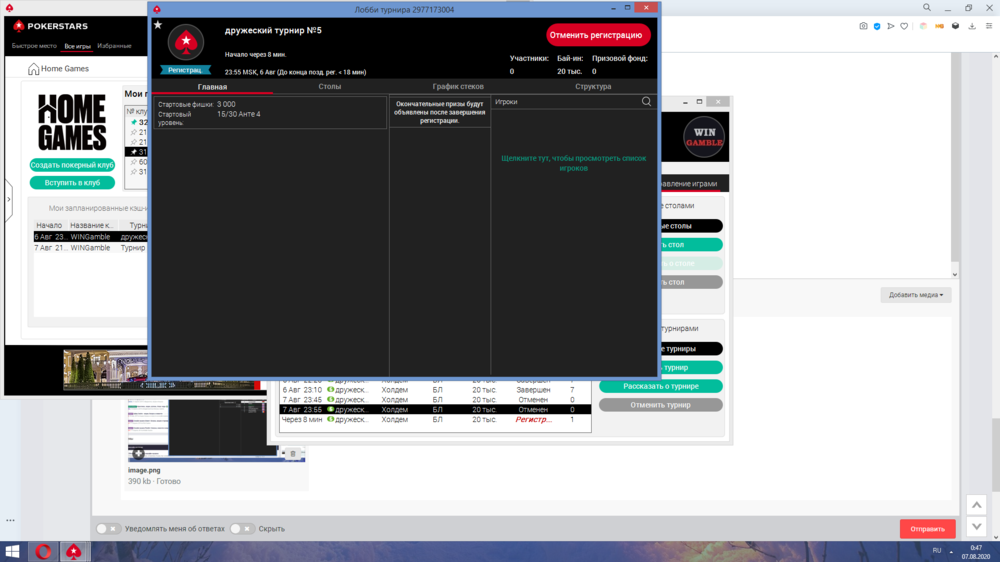Expand the left sidebar chevron handle
Image resolution: width=1000 pixels, height=562 pixels.
[x=9, y=200]
